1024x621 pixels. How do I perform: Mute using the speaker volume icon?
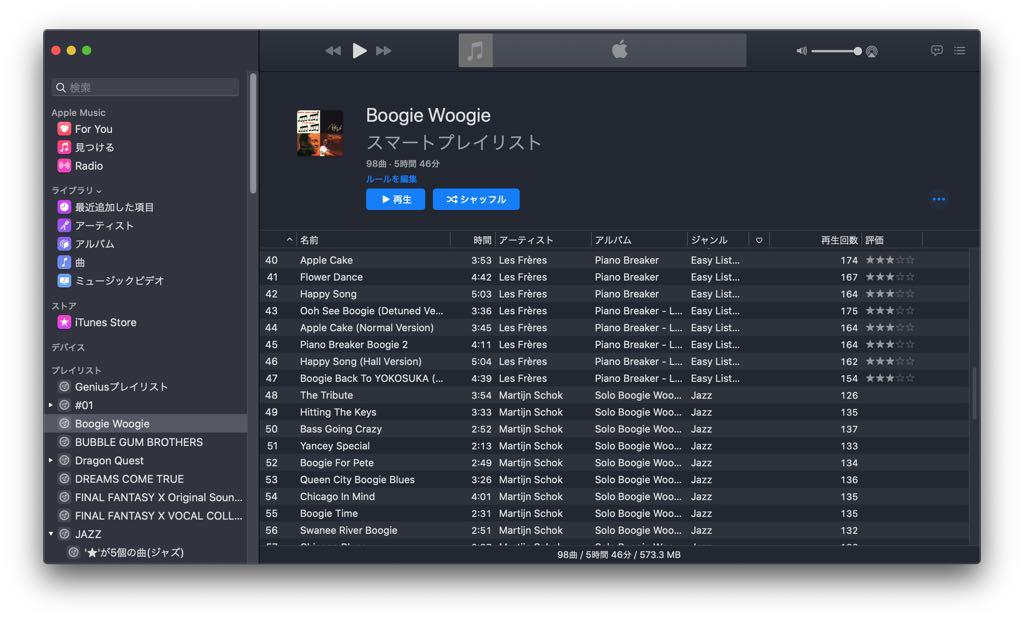(801, 51)
